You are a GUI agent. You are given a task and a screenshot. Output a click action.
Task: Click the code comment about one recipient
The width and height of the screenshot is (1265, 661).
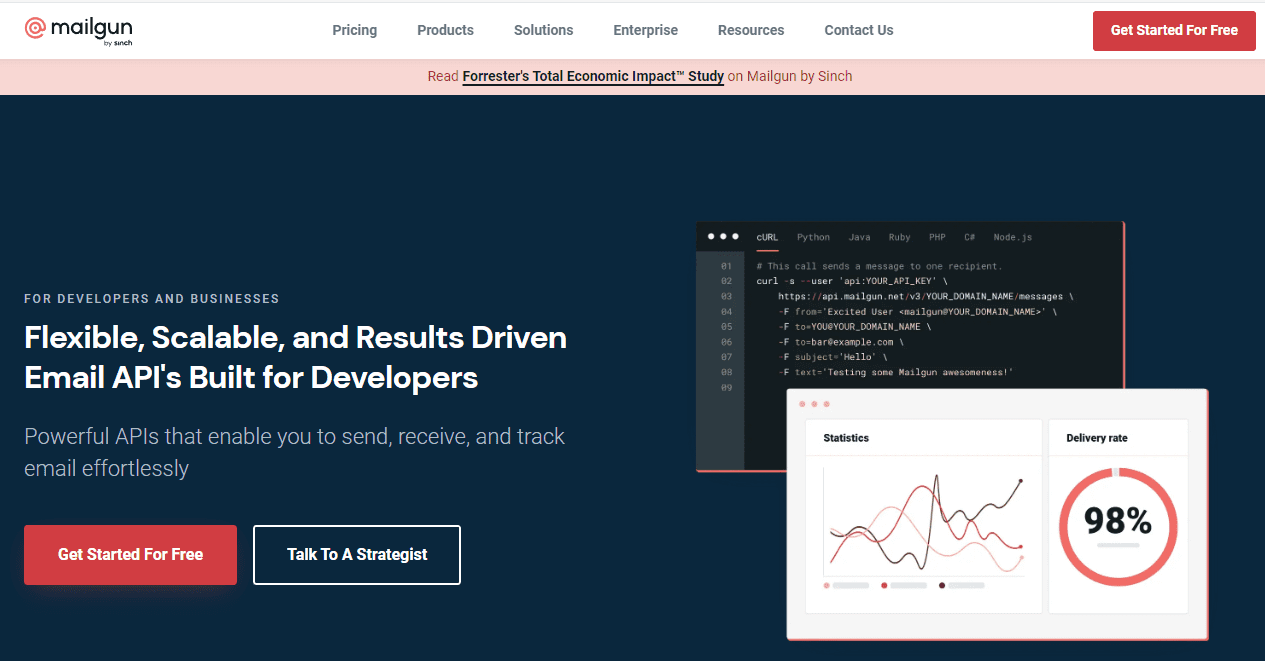pos(879,267)
